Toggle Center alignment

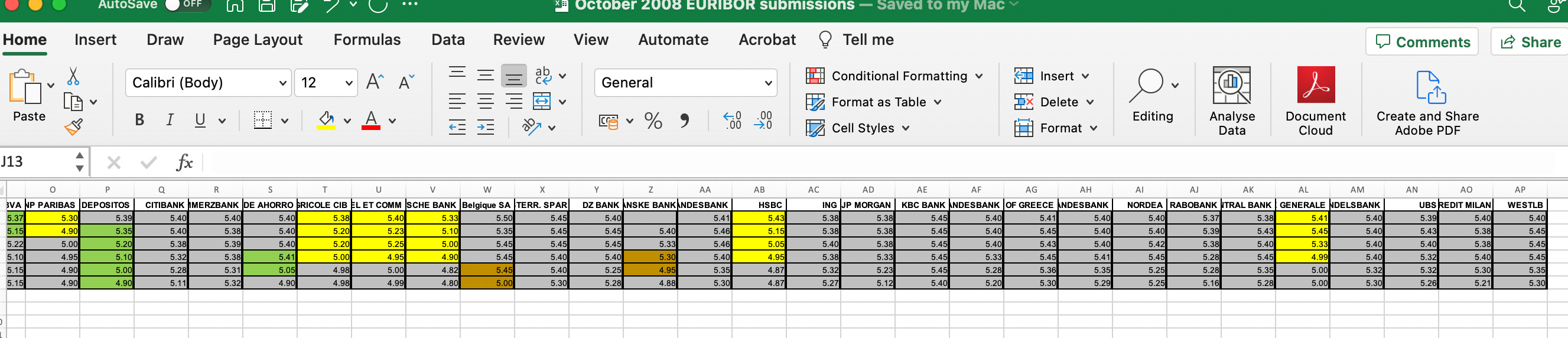485,101
